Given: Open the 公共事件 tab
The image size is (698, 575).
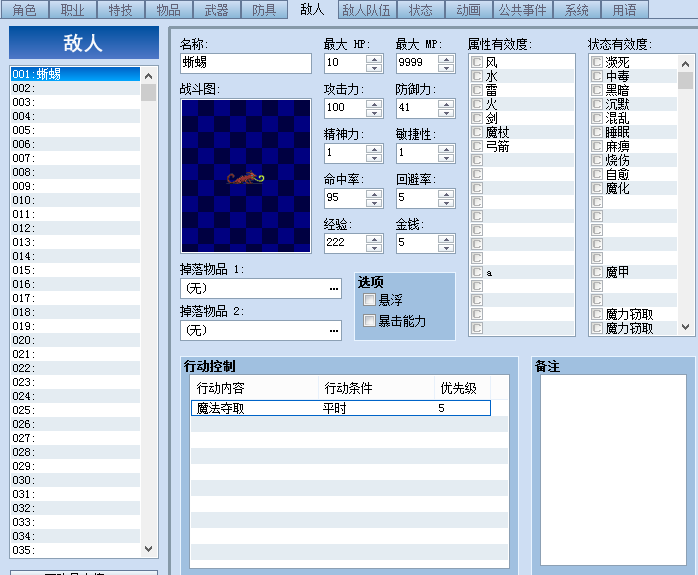Looking at the screenshot, I should [x=523, y=10].
